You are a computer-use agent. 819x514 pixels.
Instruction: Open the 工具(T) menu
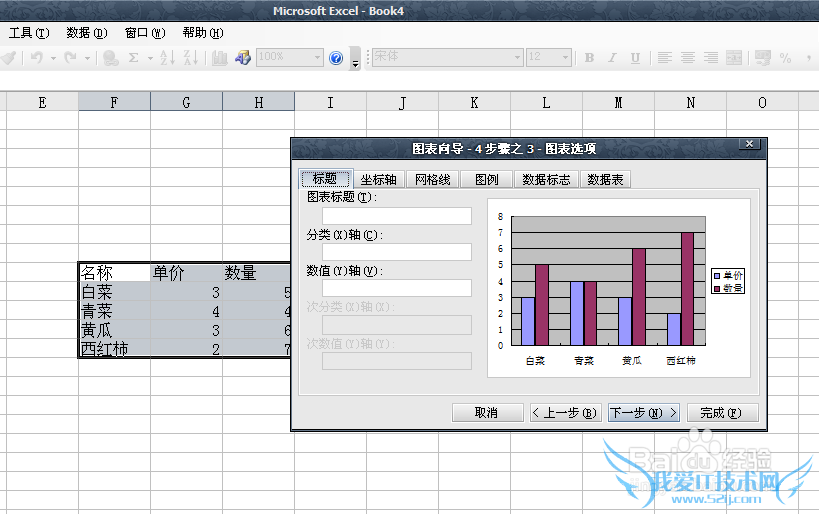[x=29, y=33]
